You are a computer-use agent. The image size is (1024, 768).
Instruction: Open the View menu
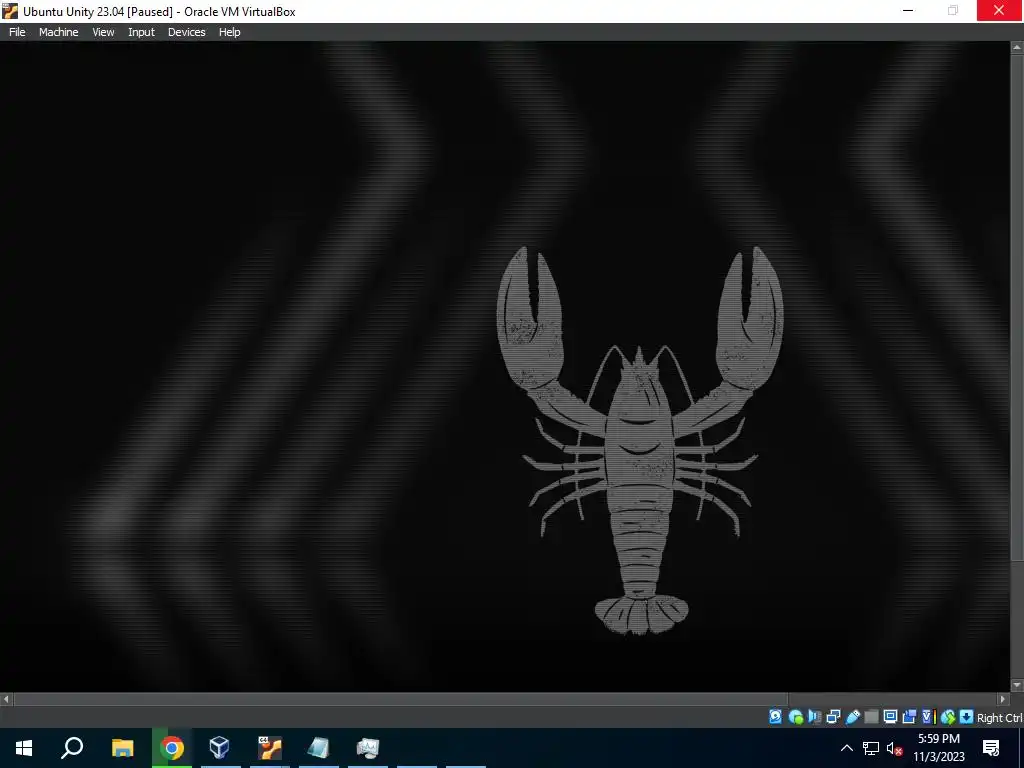point(103,32)
